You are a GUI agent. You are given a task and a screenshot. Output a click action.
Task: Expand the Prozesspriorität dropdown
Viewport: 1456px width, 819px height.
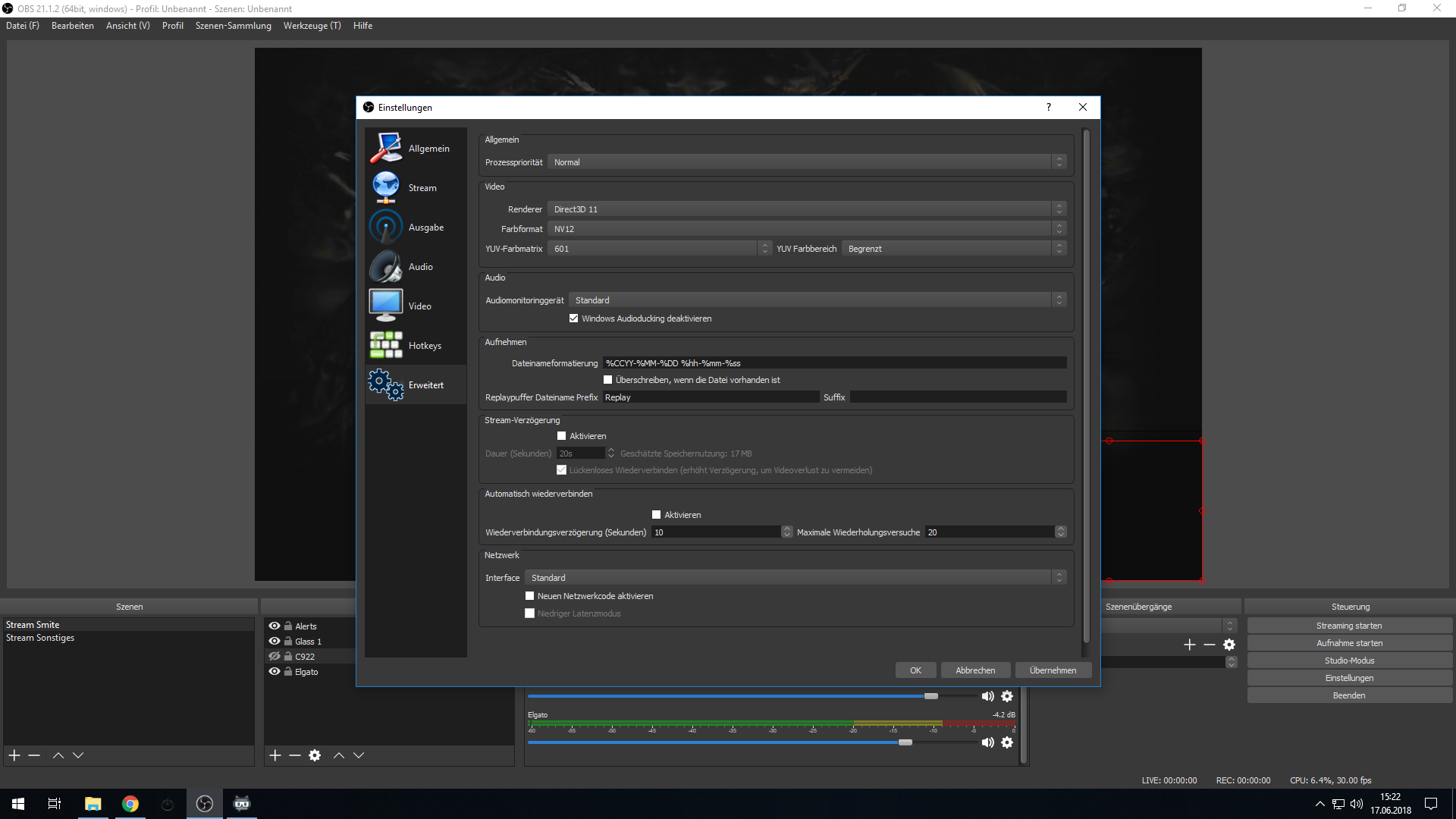807,162
